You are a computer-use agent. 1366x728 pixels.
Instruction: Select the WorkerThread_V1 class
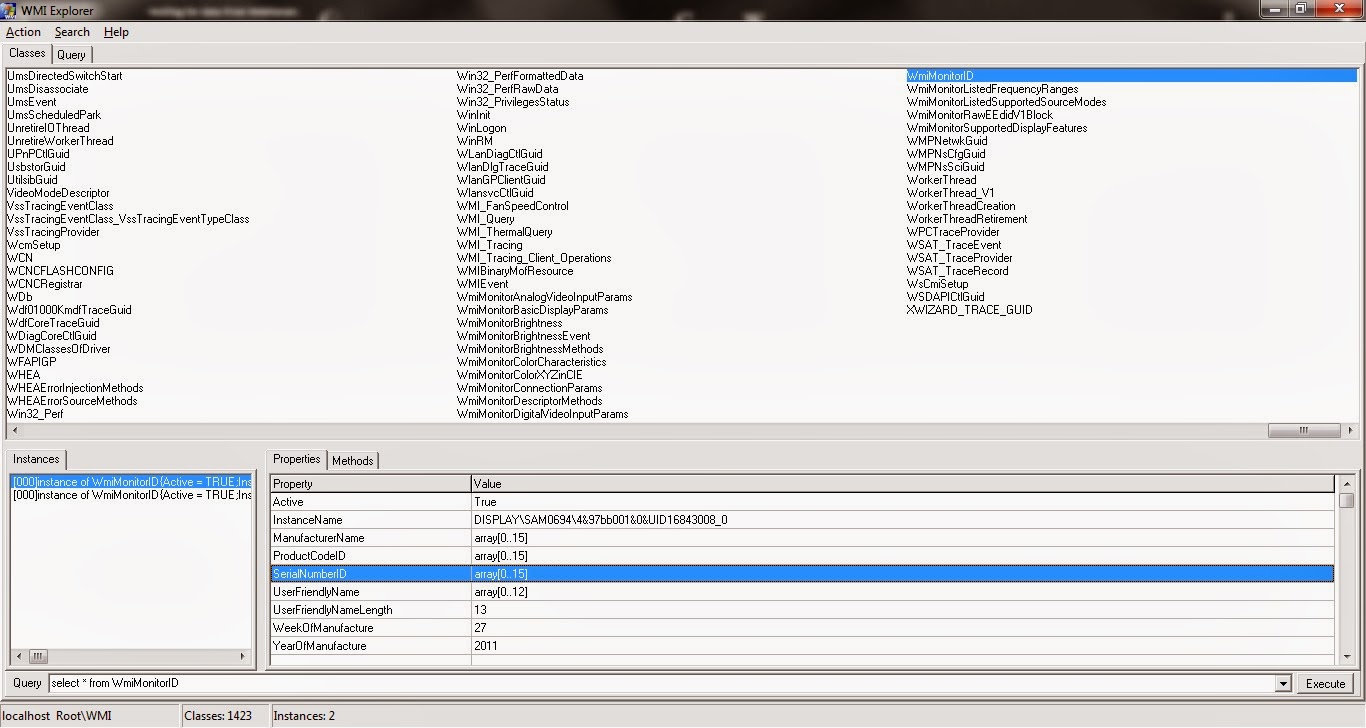(x=950, y=193)
